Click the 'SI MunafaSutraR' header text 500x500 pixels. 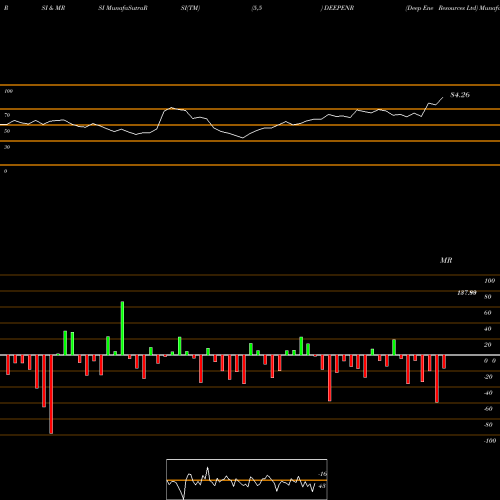tap(123, 8)
